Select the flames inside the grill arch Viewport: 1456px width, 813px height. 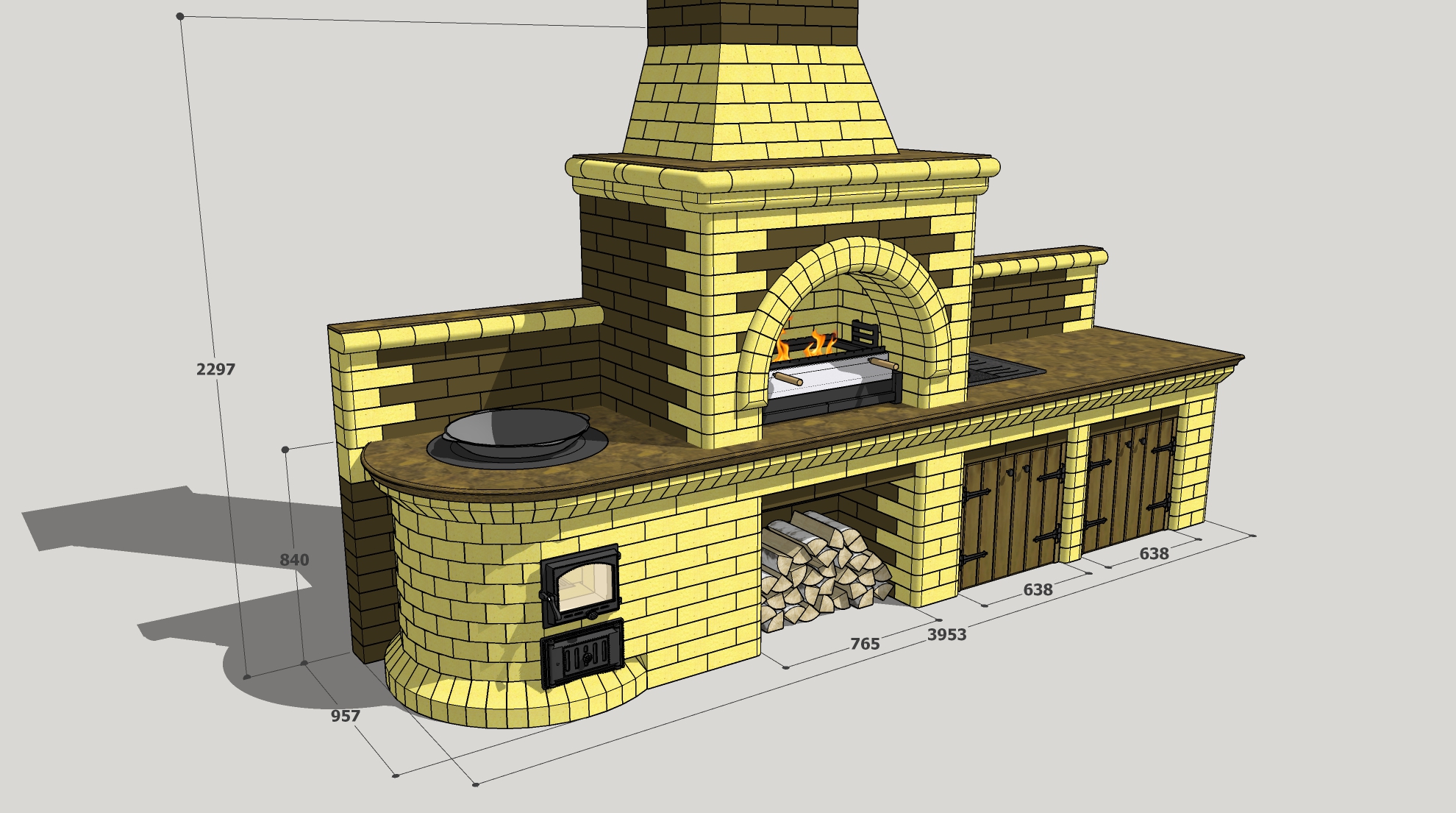[805, 344]
